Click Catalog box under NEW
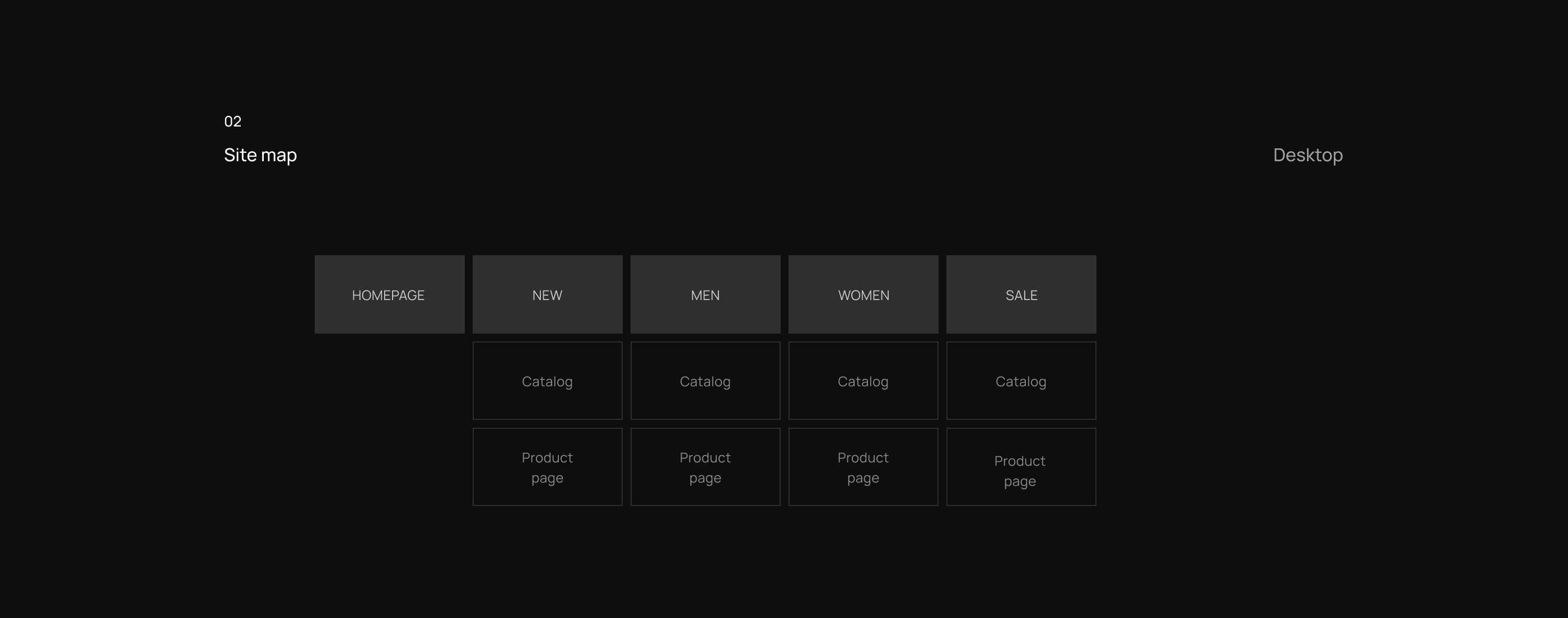Image resolution: width=1568 pixels, height=618 pixels. (x=547, y=381)
